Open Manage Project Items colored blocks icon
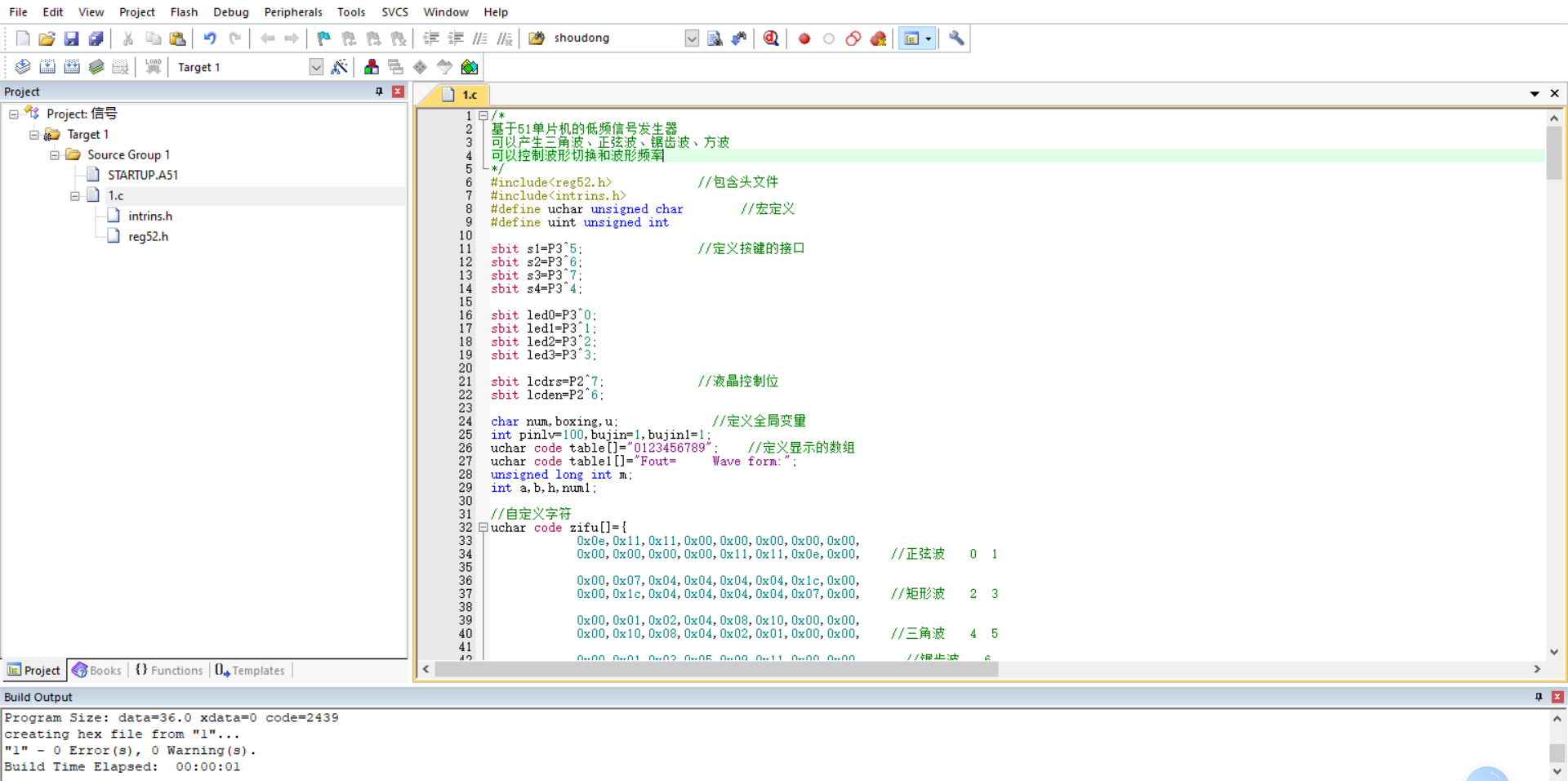This screenshot has width=1568, height=781. tap(372, 67)
